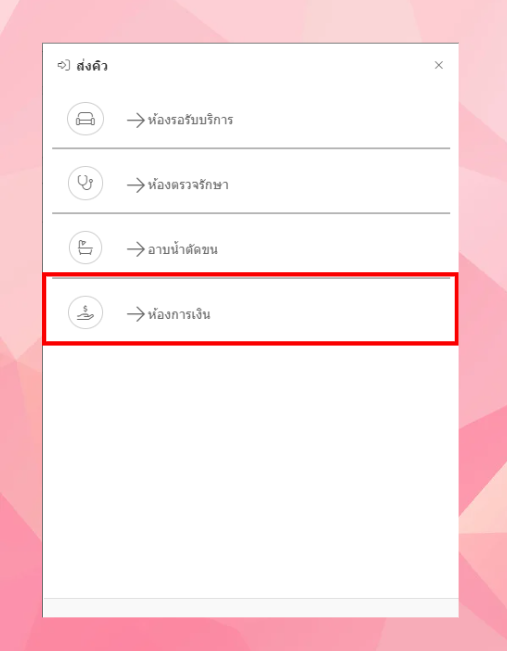Click the arrow before ห้องการเงิน

coord(136,314)
